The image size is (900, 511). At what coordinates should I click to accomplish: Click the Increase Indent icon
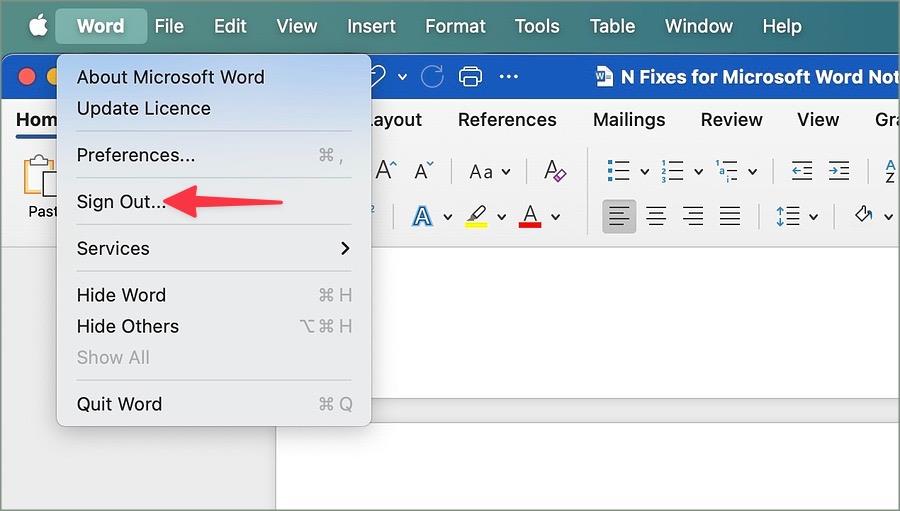tap(839, 171)
